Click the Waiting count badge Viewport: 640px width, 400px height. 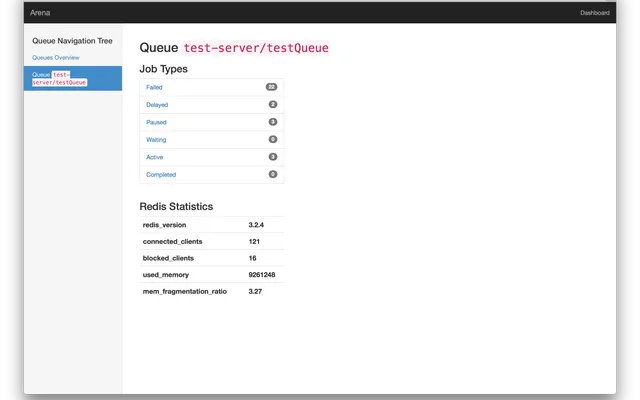273,140
